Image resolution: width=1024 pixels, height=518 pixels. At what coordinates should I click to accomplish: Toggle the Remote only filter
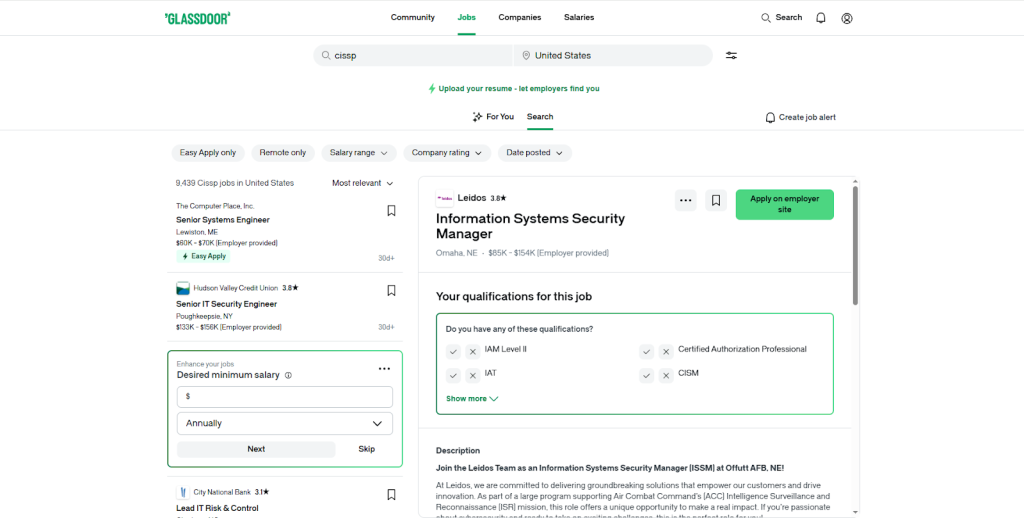point(283,153)
